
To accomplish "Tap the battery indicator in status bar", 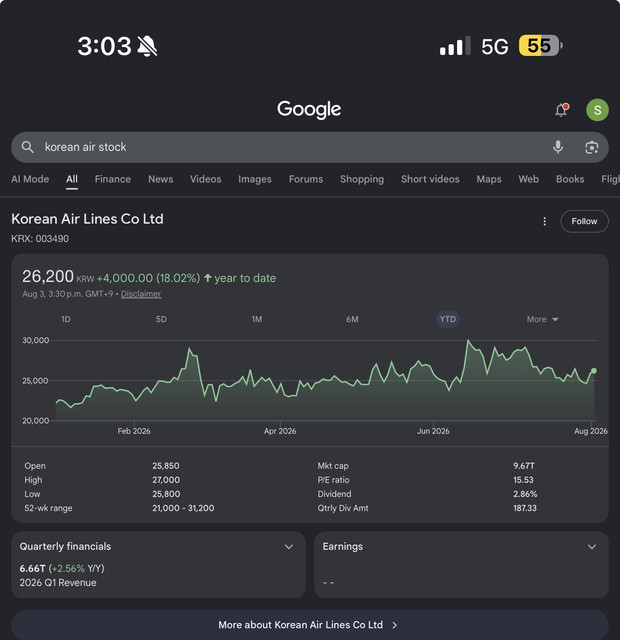I will [x=540, y=46].
